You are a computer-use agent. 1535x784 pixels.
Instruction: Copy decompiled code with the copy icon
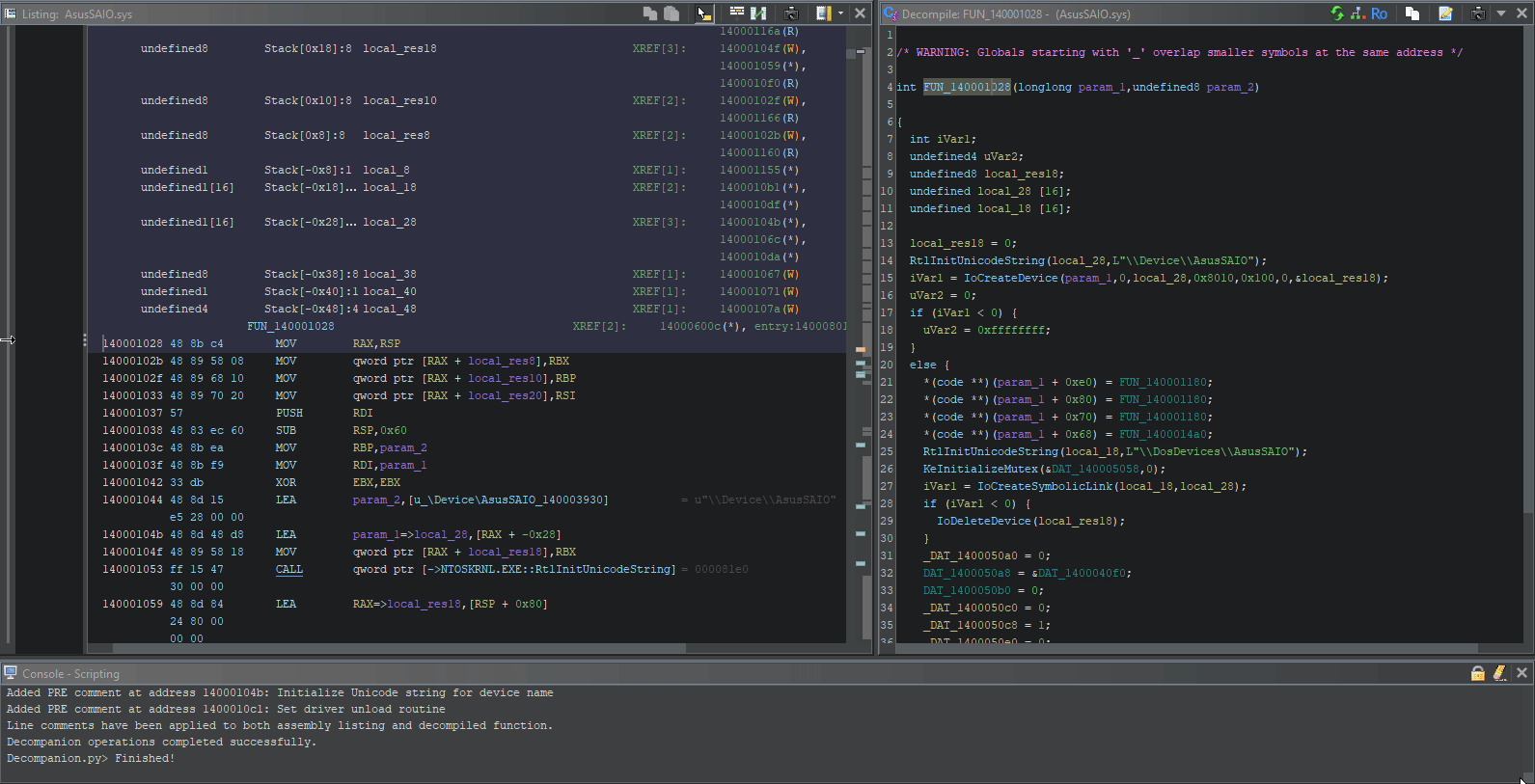pos(1412,14)
